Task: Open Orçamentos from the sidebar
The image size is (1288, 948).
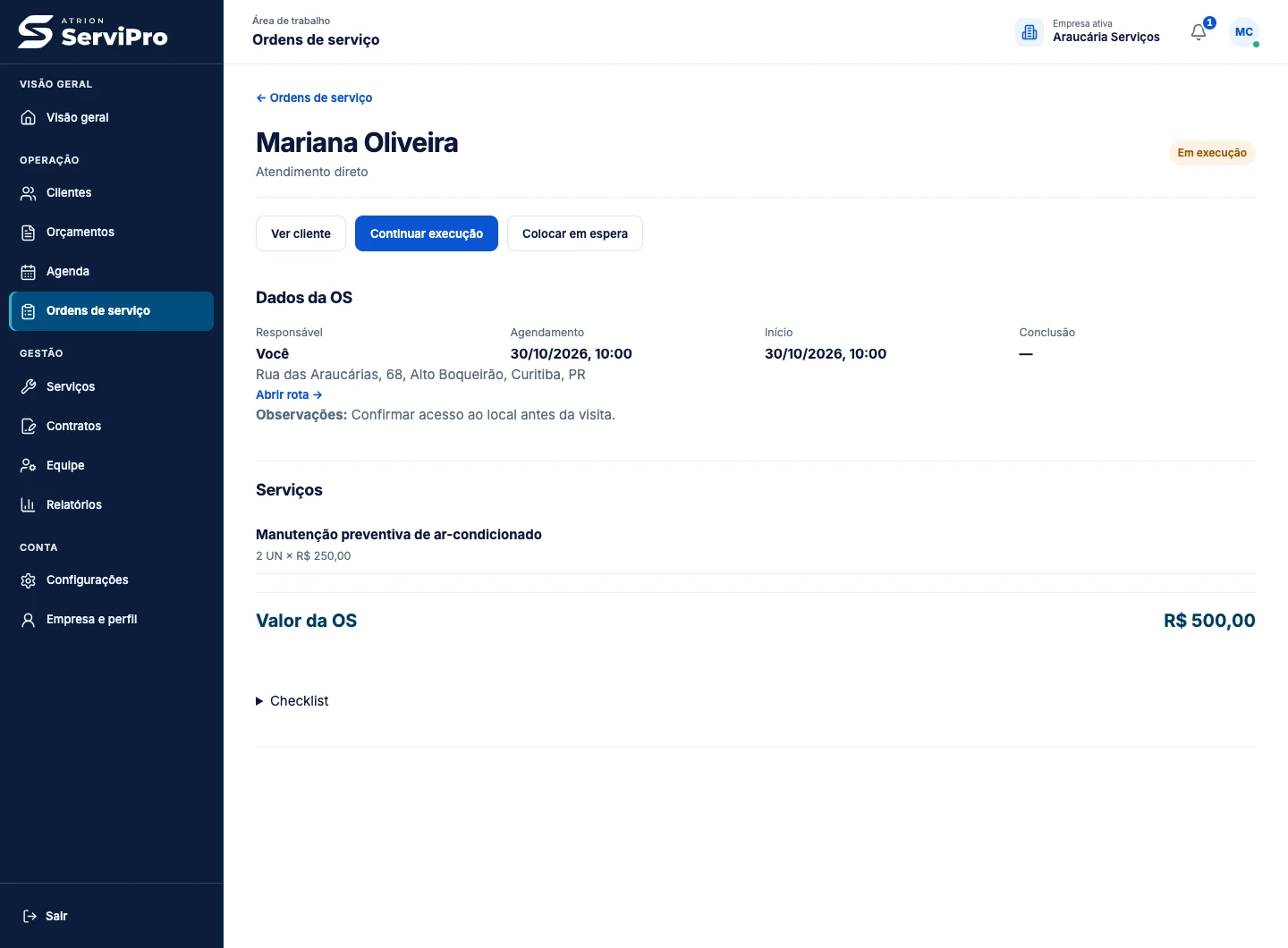Action: [x=112, y=233]
